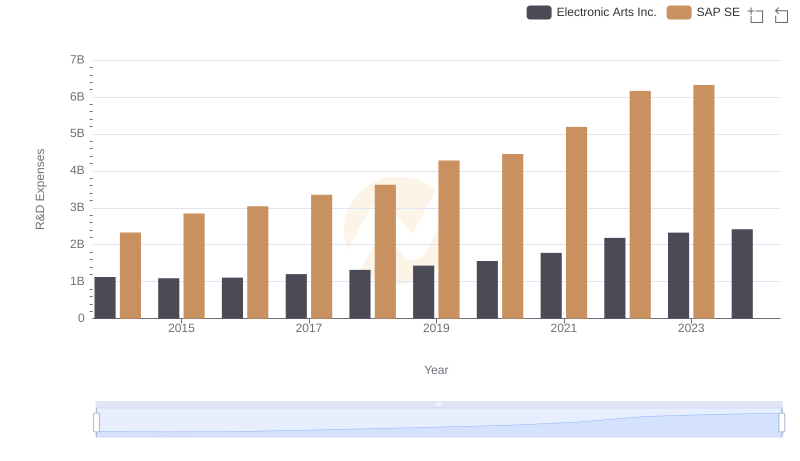Click the SAP SE bar for 2018
The image size is (800, 461).
385,252
